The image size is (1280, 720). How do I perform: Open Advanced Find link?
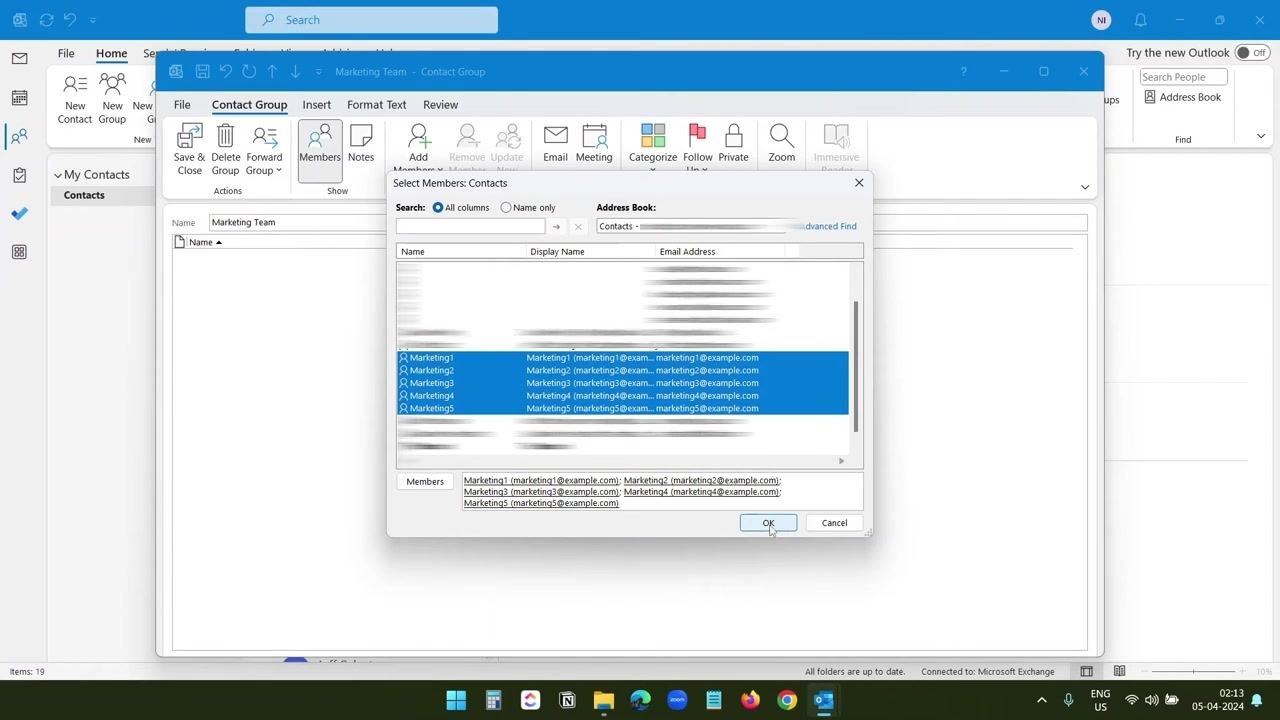(830, 227)
